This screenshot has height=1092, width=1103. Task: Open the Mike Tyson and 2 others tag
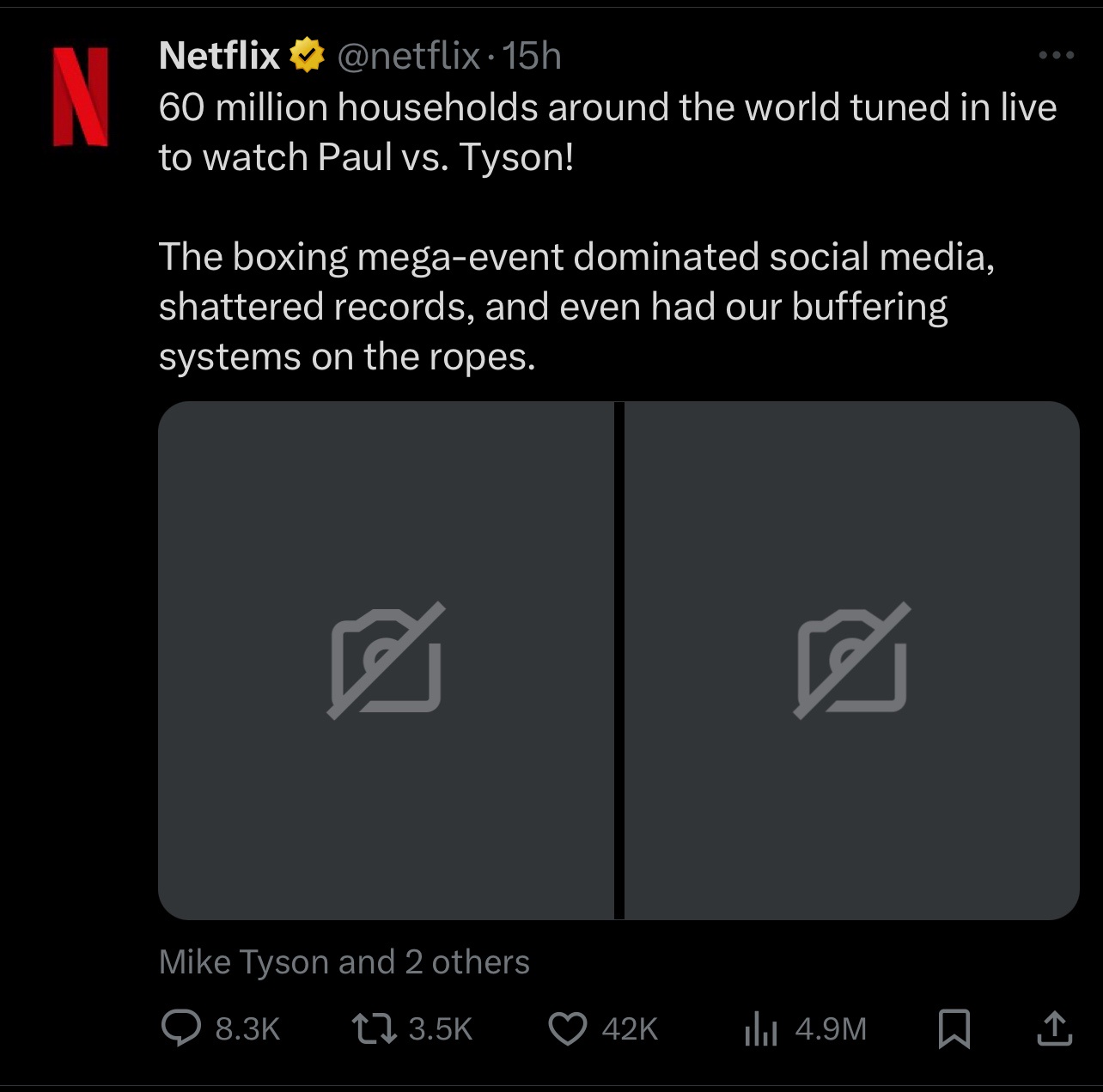[344, 961]
